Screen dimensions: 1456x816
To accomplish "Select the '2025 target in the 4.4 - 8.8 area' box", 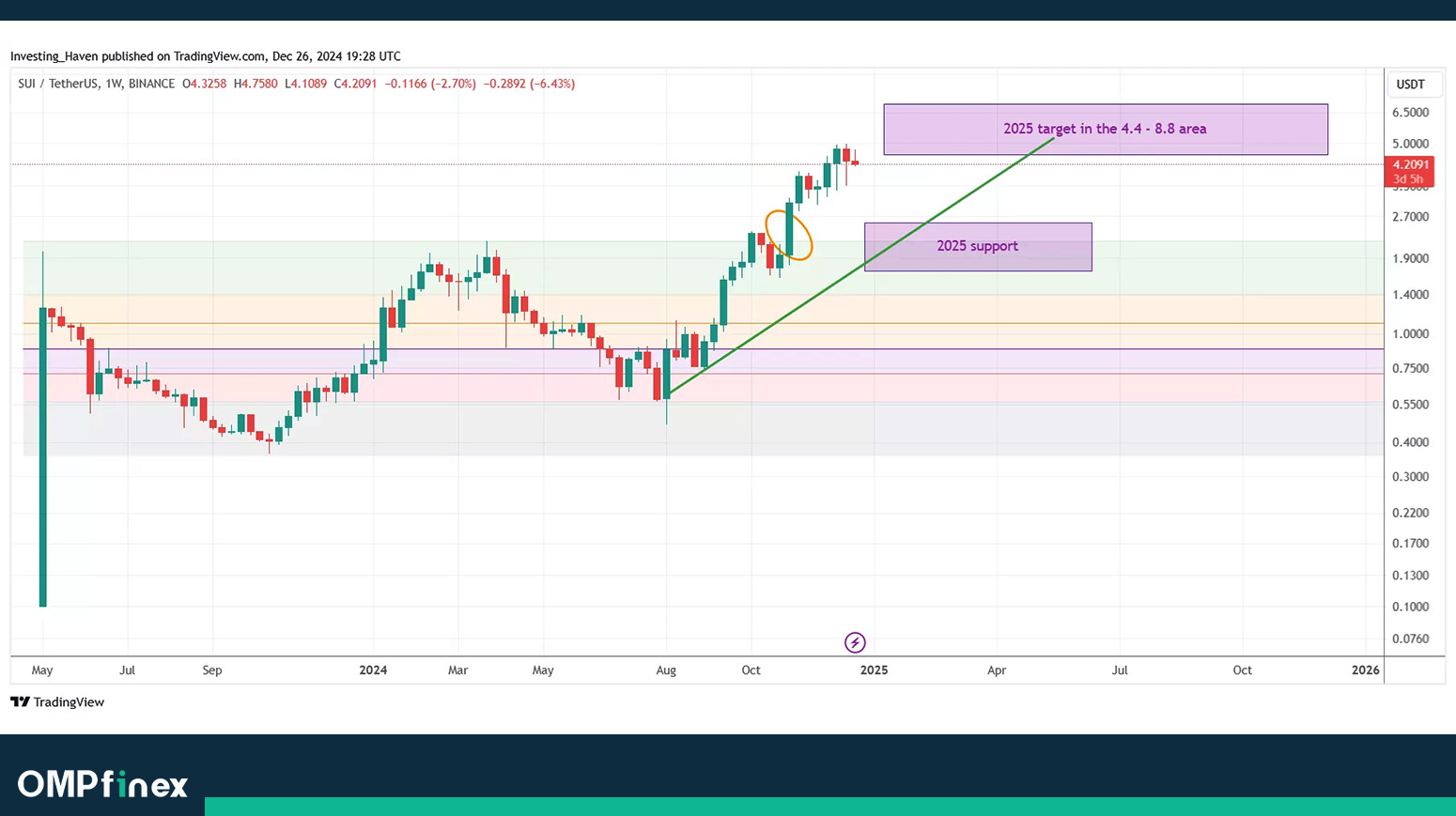I will pyautogui.click(x=1105, y=130).
